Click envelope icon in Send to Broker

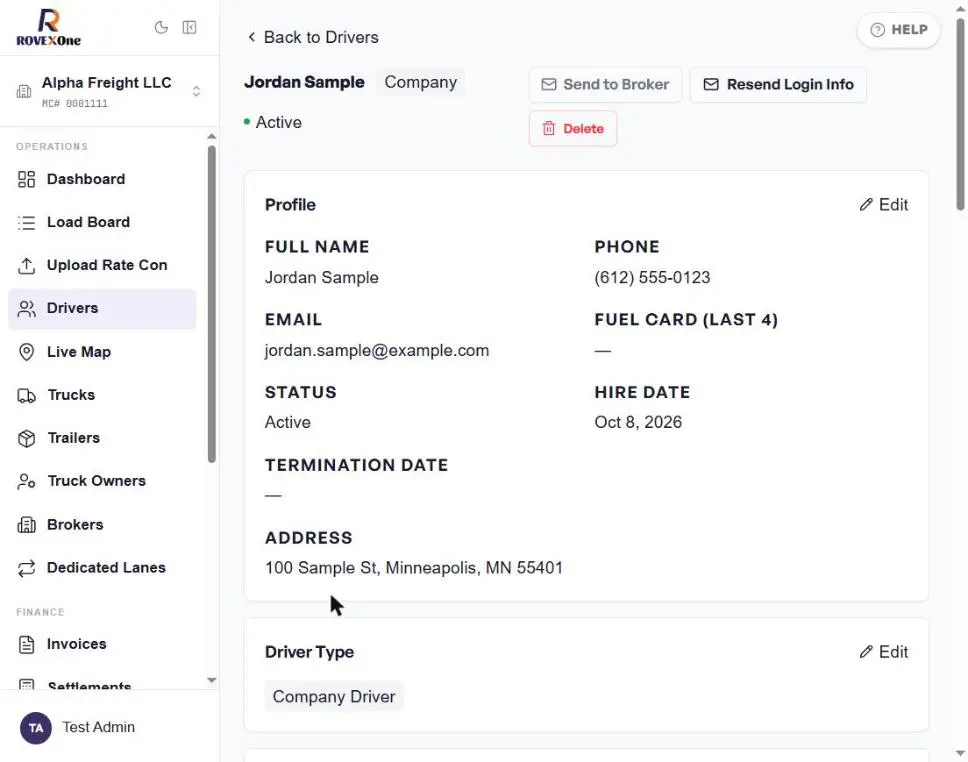click(x=548, y=85)
